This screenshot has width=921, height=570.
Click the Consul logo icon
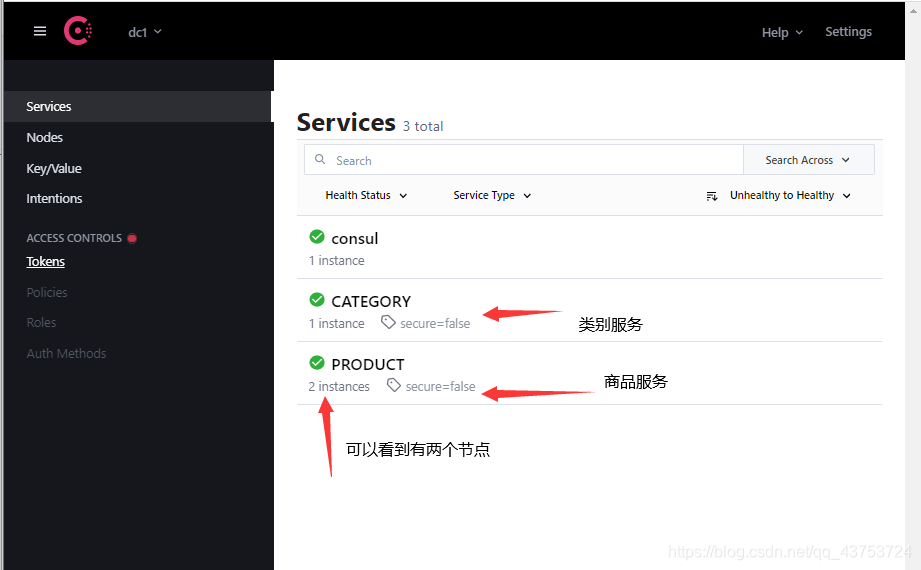point(78,31)
